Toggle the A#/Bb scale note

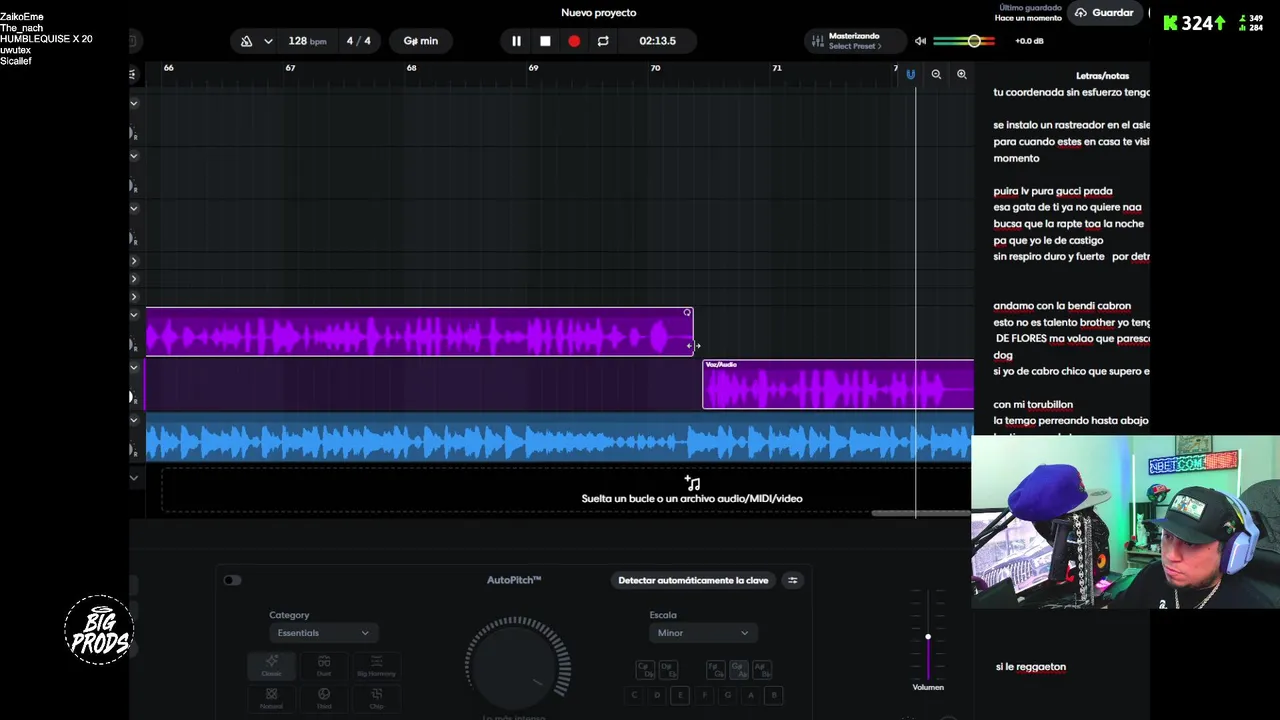761,670
